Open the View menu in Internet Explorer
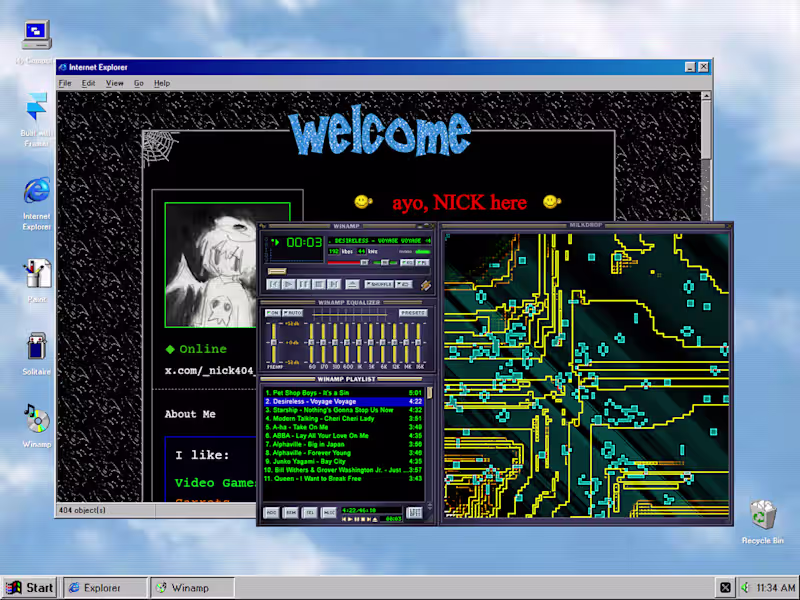The width and height of the screenshot is (800, 600). (115, 84)
